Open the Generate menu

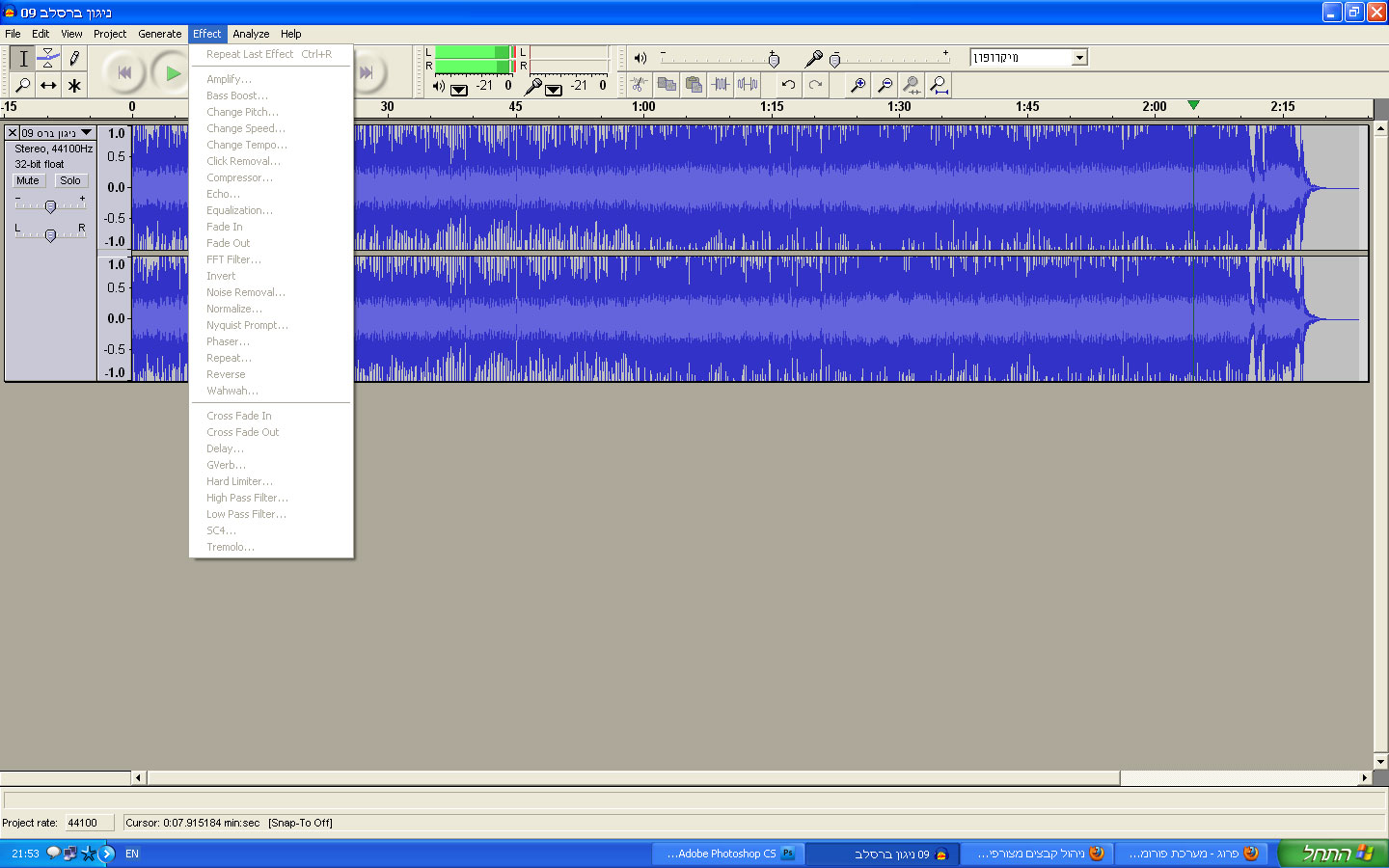point(159,34)
